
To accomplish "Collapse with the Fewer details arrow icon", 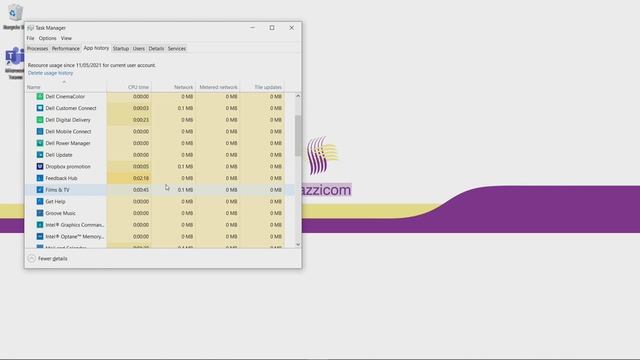I will (31, 258).
